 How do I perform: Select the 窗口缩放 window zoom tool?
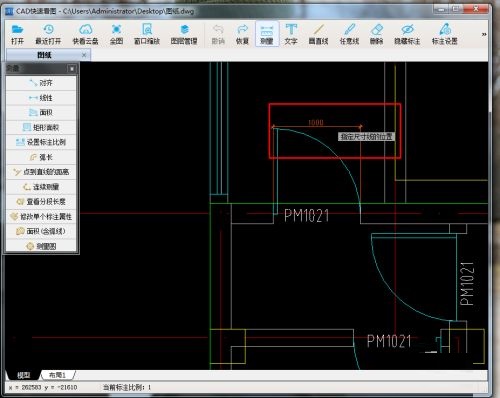click(x=147, y=34)
